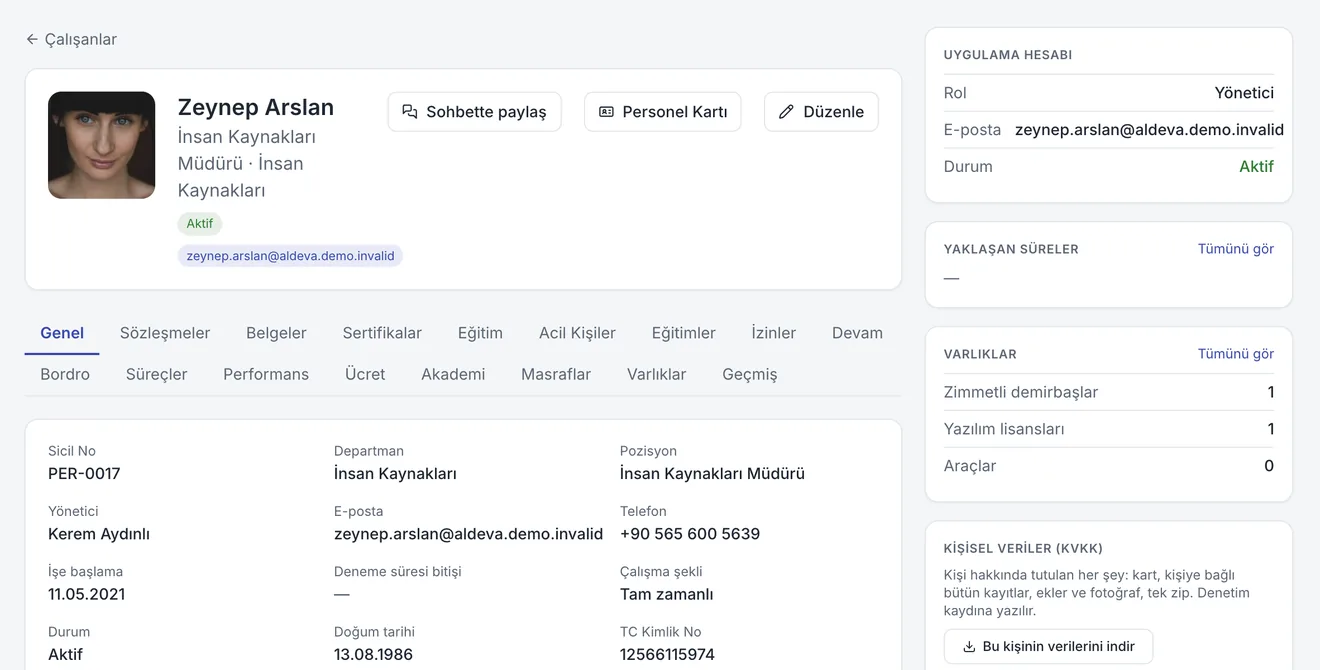
Task: Open the Sohbette paylaş button
Action: click(x=474, y=112)
